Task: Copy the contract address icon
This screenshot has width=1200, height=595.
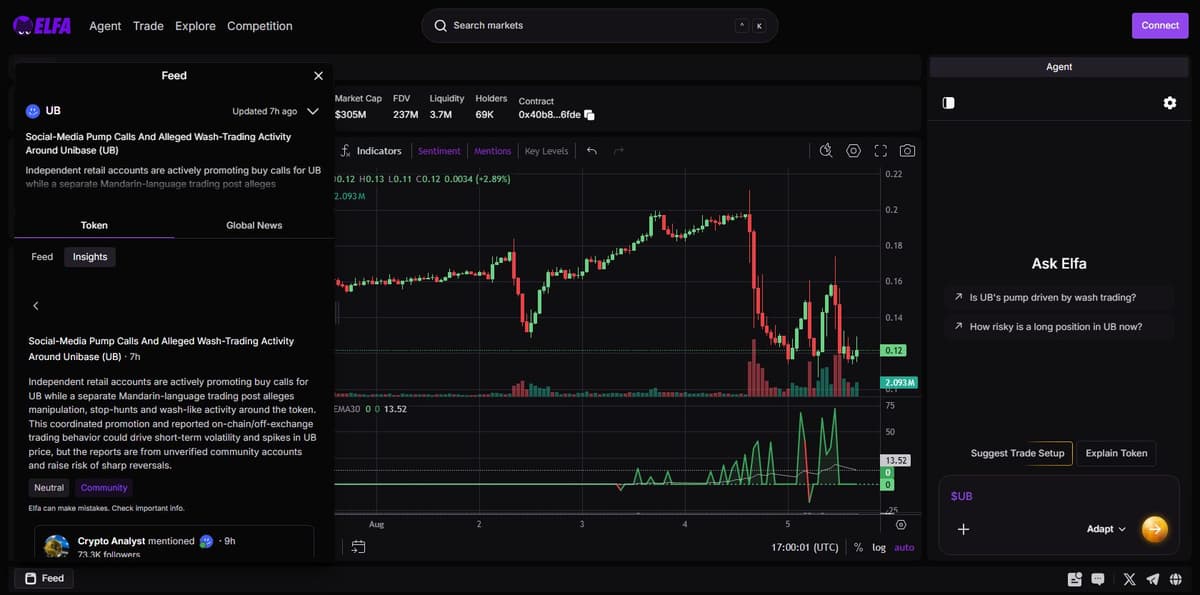Action: pyautogui.click(x=589, y=115)
